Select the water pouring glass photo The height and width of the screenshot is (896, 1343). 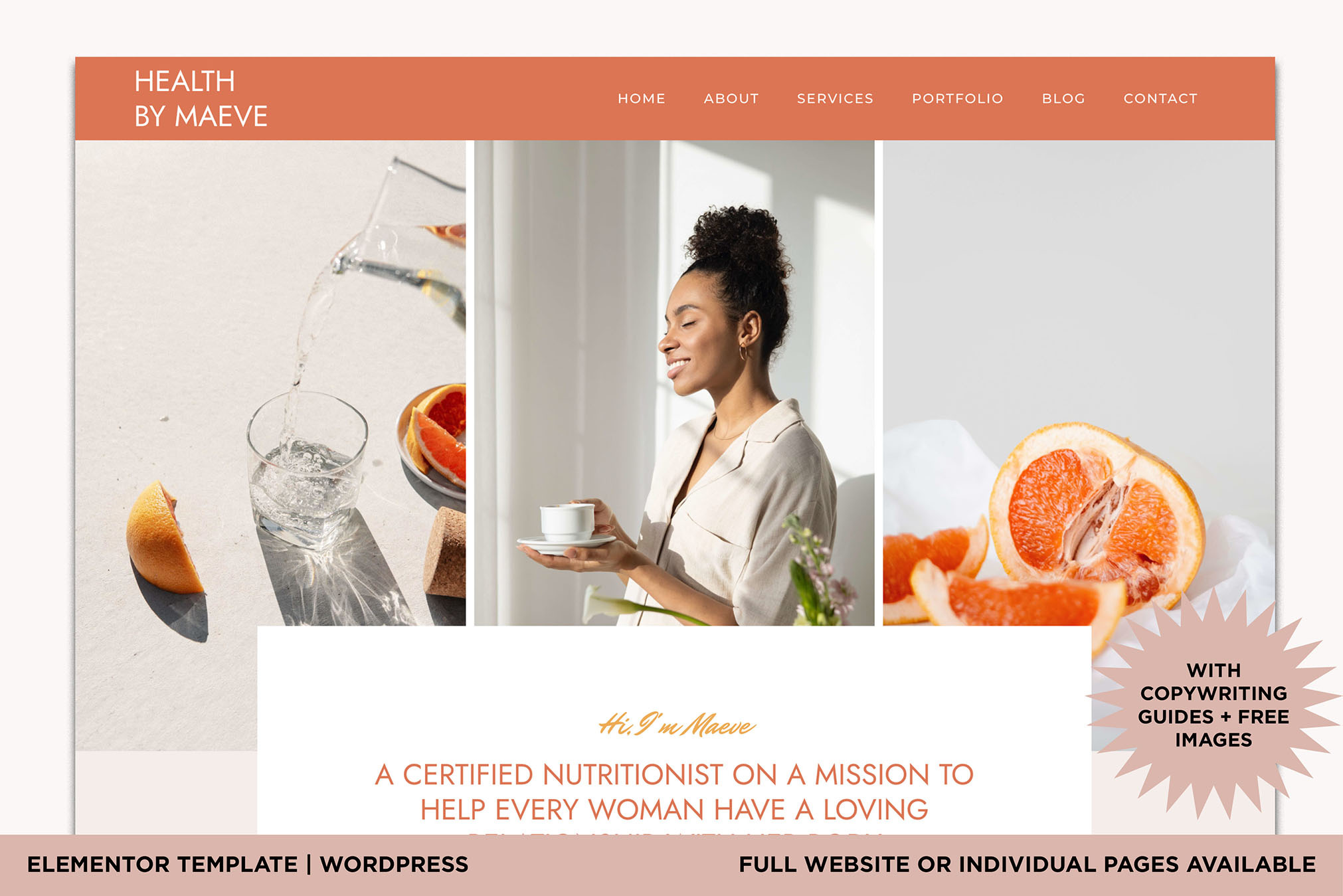tap(270, 445)
